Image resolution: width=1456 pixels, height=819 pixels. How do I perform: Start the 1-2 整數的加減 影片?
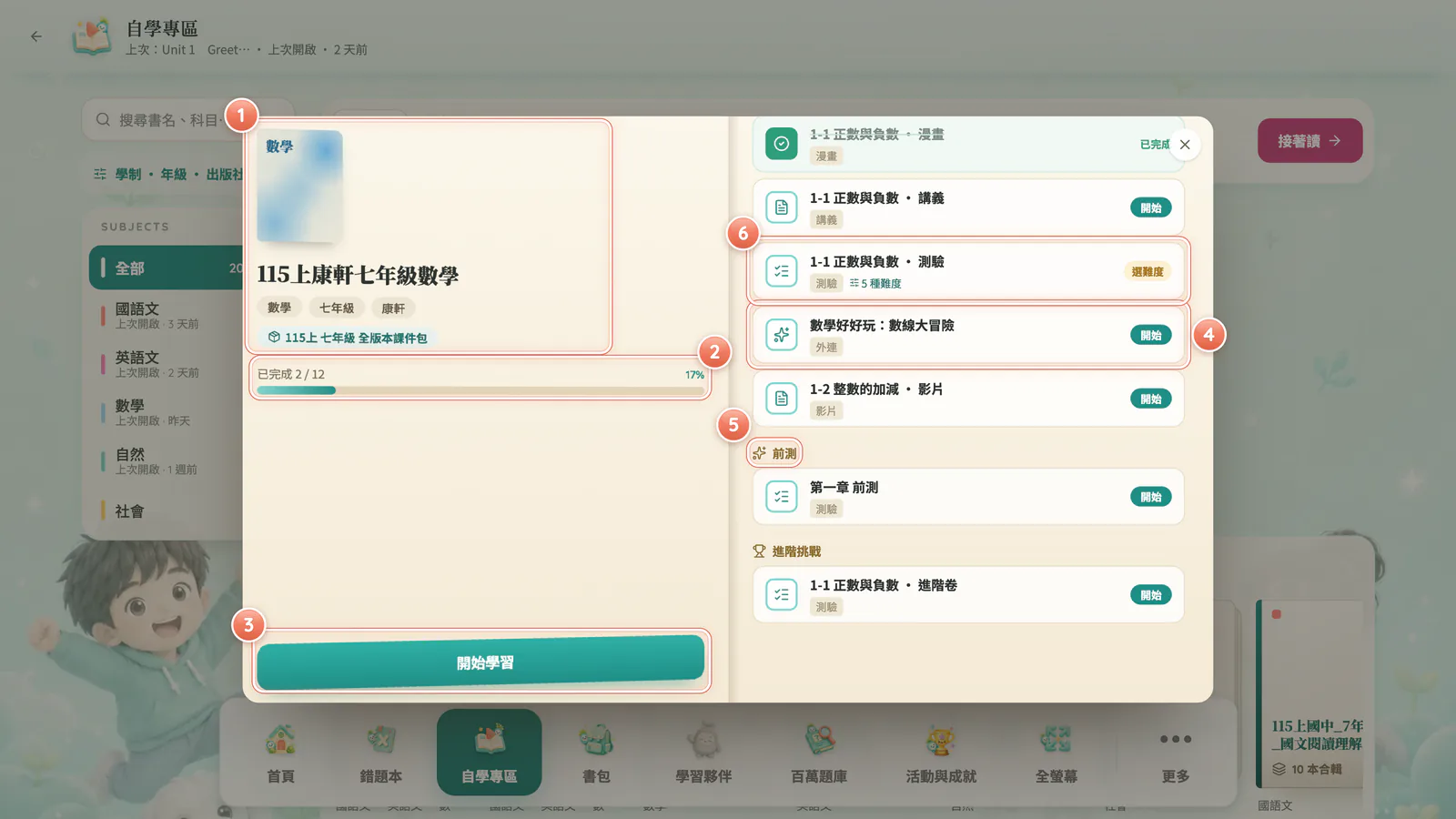point(1150,399)
